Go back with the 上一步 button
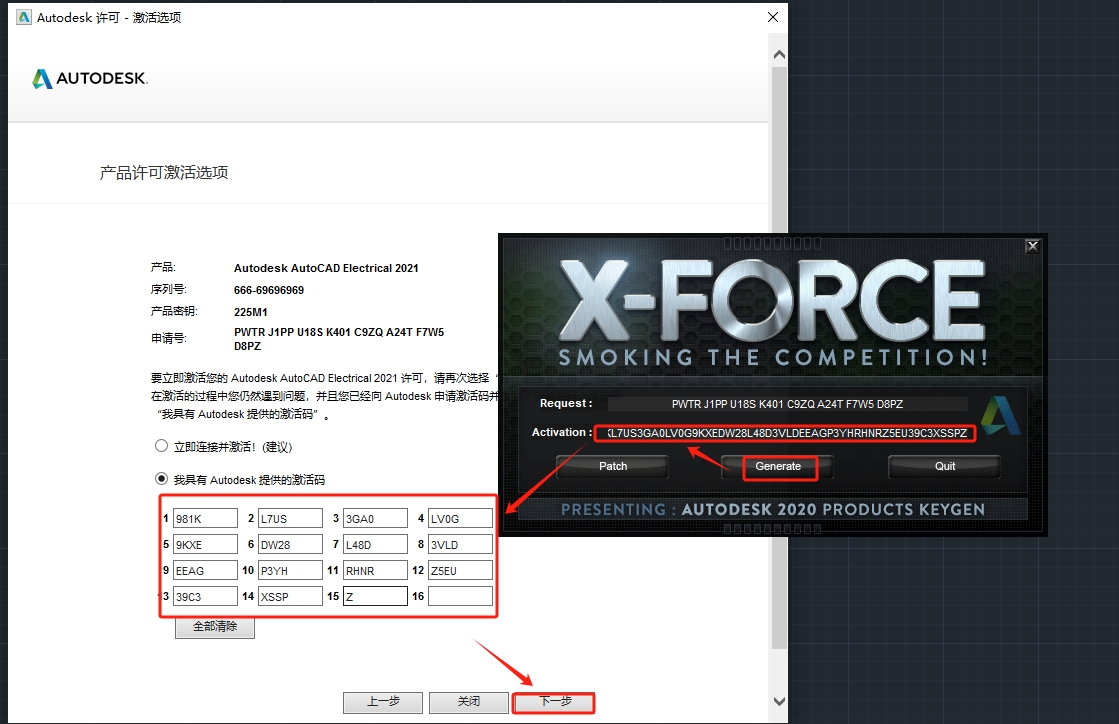This screenshot has width=1119, height=724. tap(382, 702)
